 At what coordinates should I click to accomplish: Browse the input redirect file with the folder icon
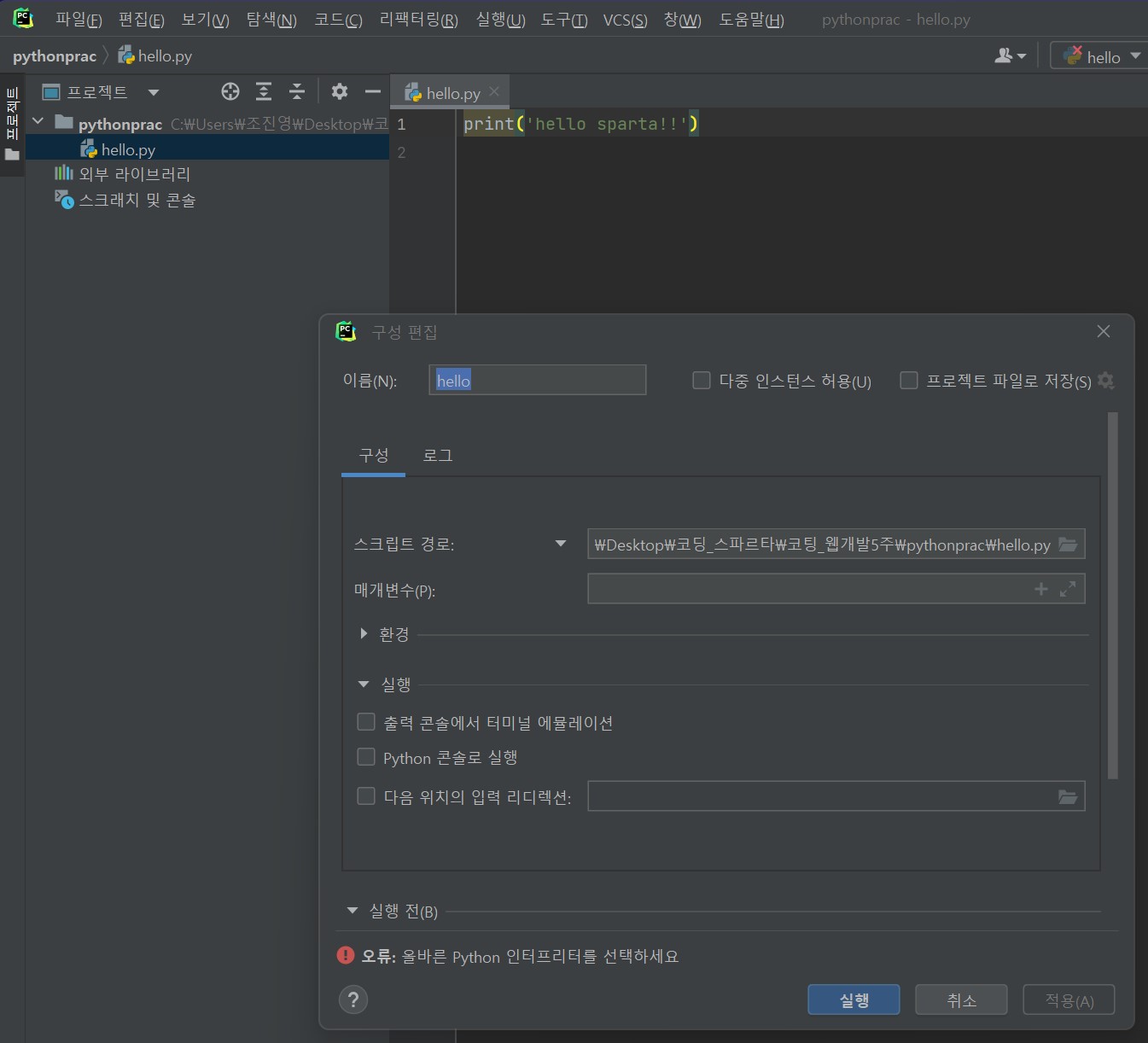(1068, 796)
